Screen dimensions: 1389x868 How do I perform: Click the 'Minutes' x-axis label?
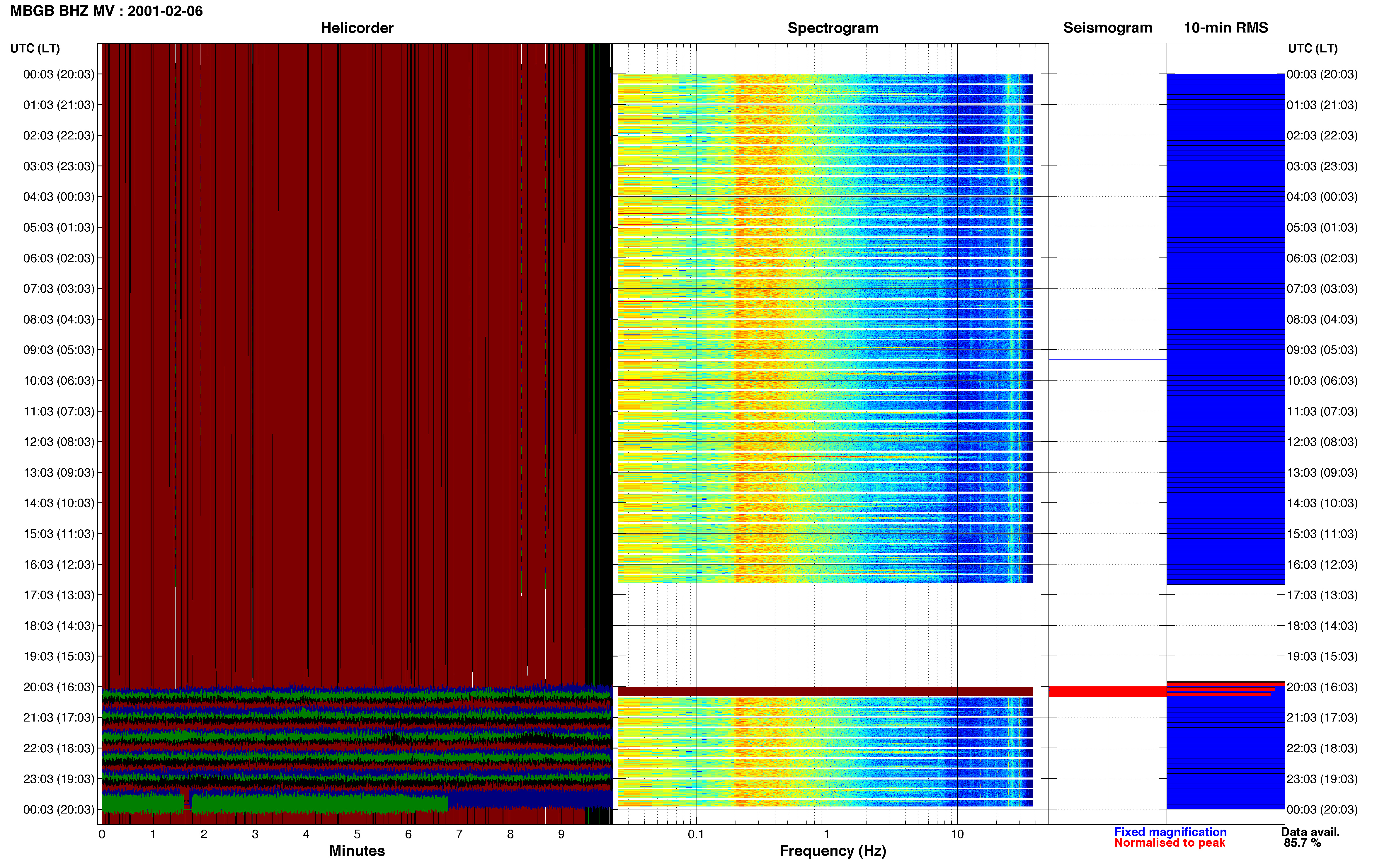point(357,851)
